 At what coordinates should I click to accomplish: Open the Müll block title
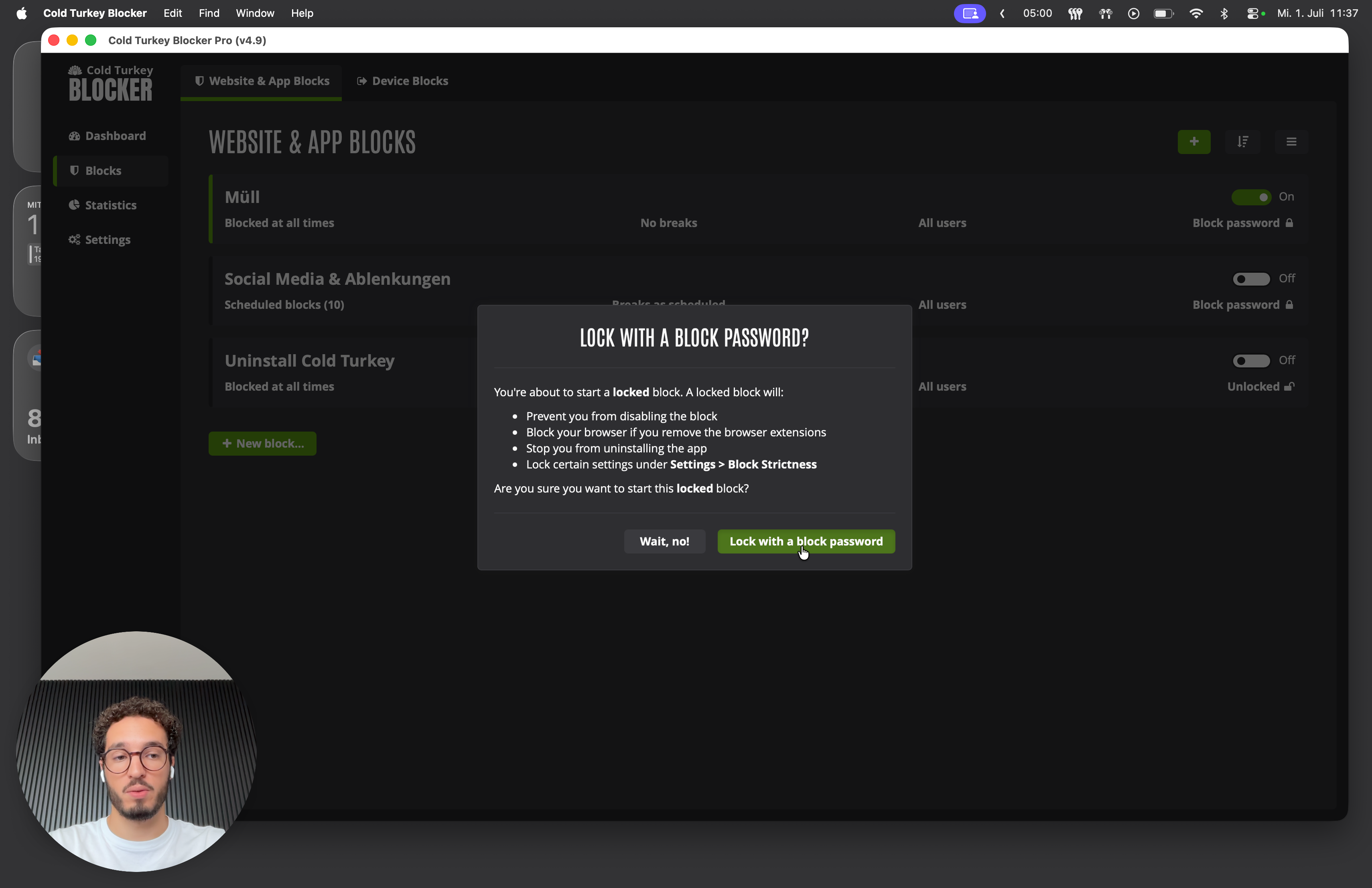click(242, 197)
